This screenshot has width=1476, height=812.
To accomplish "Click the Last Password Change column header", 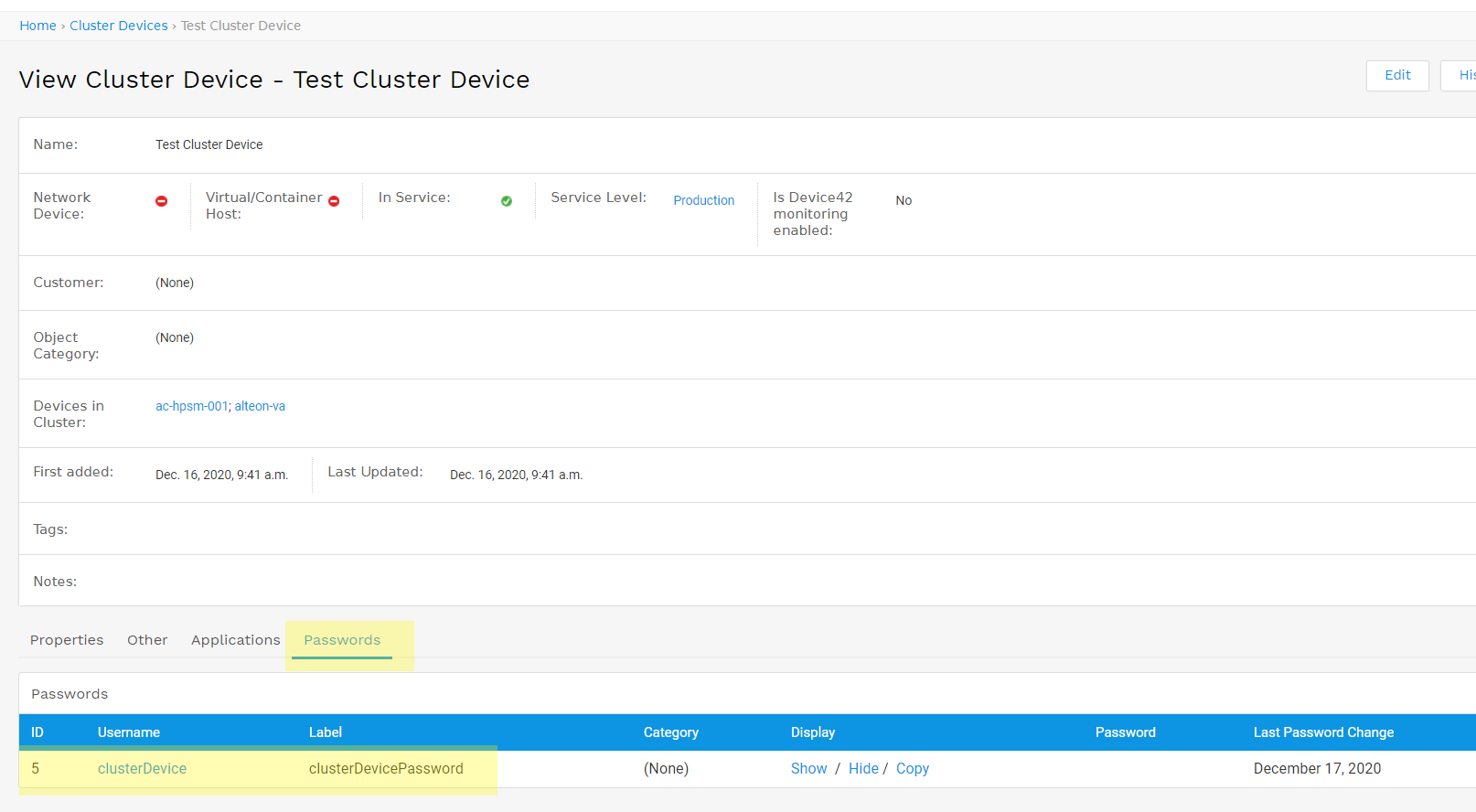I will pyautogui.click(x=1322, y=732).
